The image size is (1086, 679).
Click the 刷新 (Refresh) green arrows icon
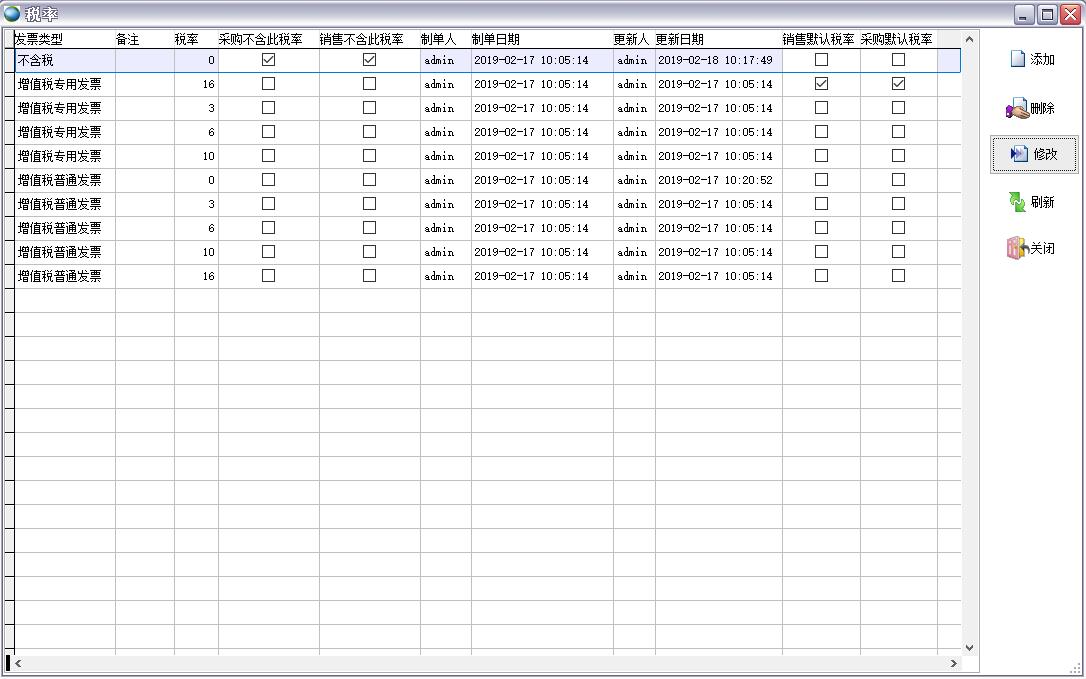(1017, 202)
